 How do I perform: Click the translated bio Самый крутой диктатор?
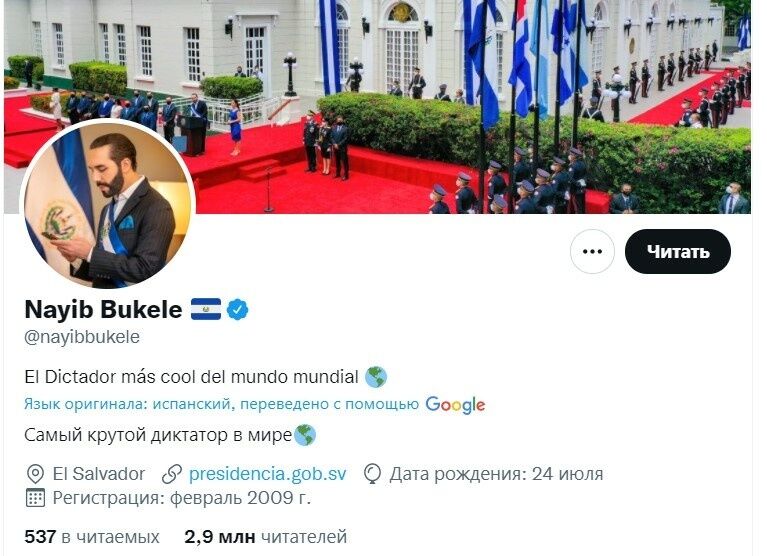(x=158, y=435)
